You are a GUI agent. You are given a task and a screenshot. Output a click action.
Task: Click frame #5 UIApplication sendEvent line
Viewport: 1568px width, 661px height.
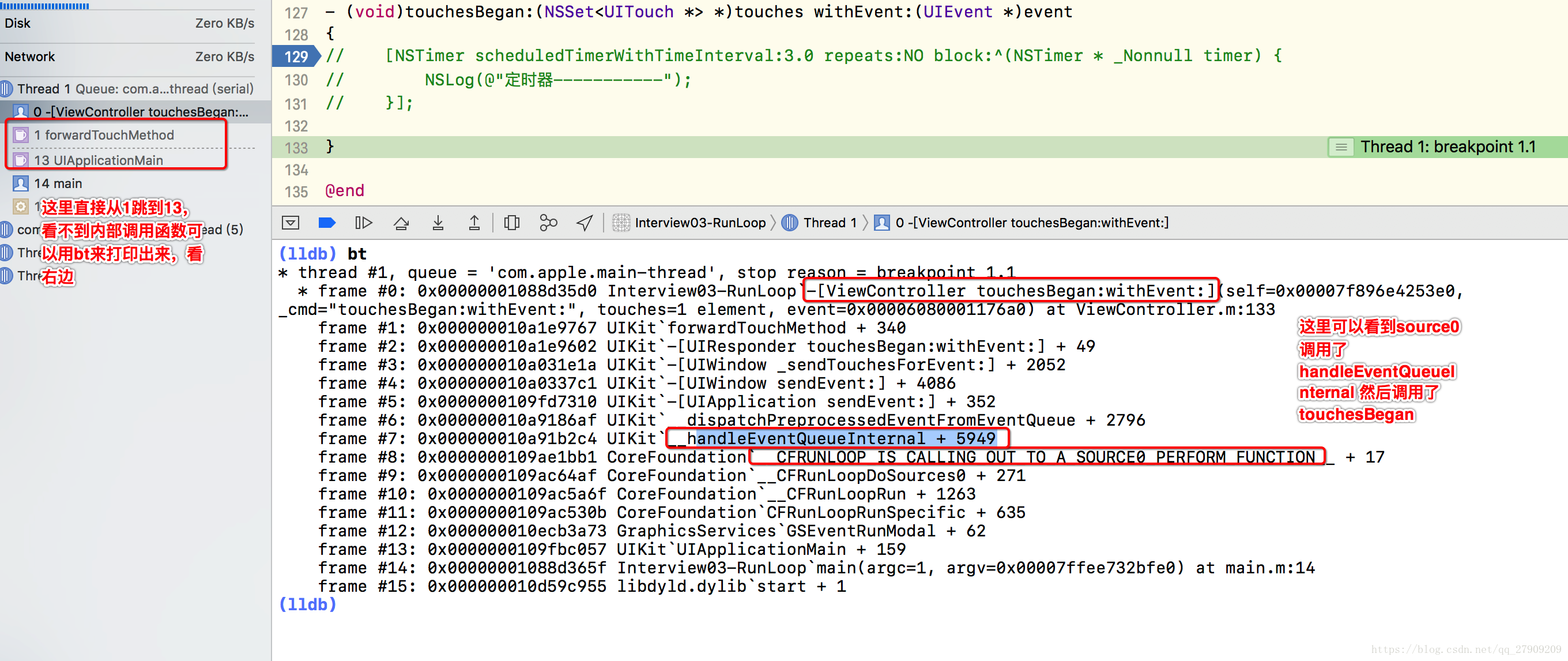(x=656, y=401)
